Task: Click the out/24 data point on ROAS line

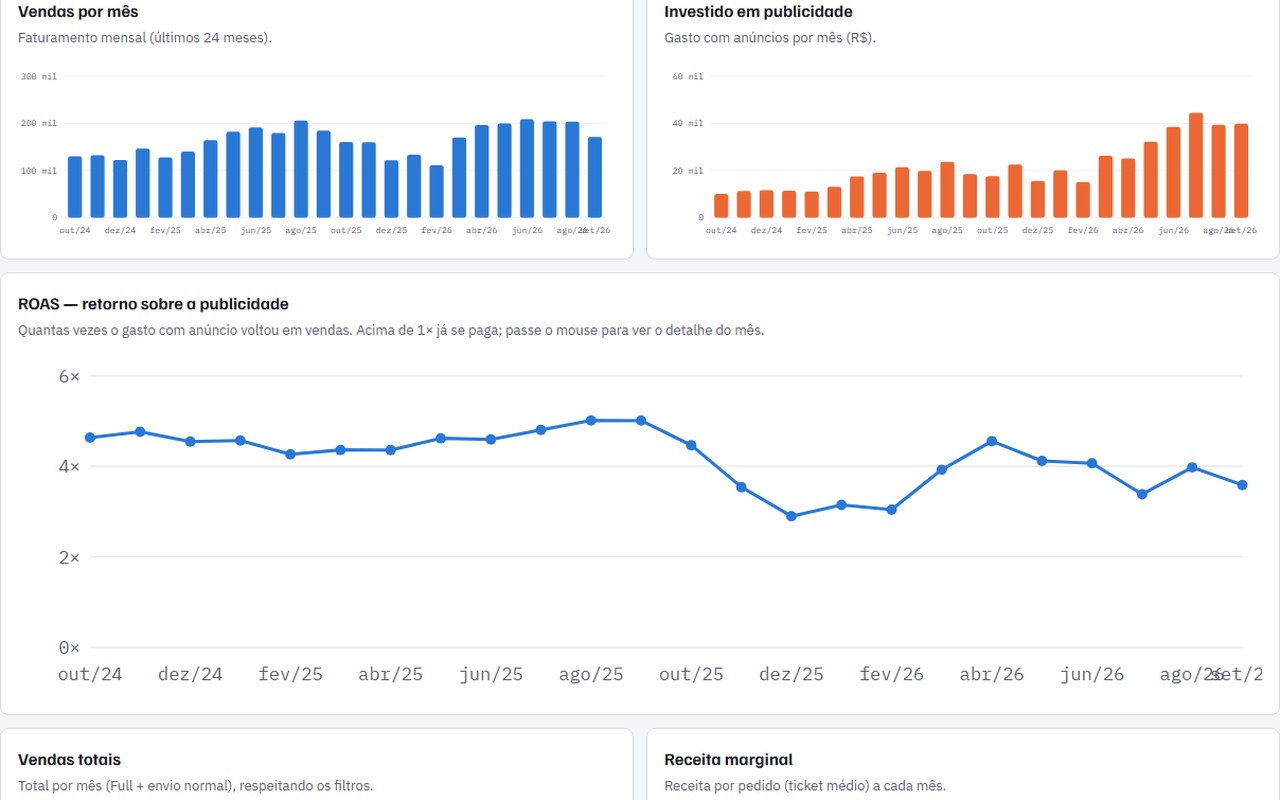Action: coord(90,437)
